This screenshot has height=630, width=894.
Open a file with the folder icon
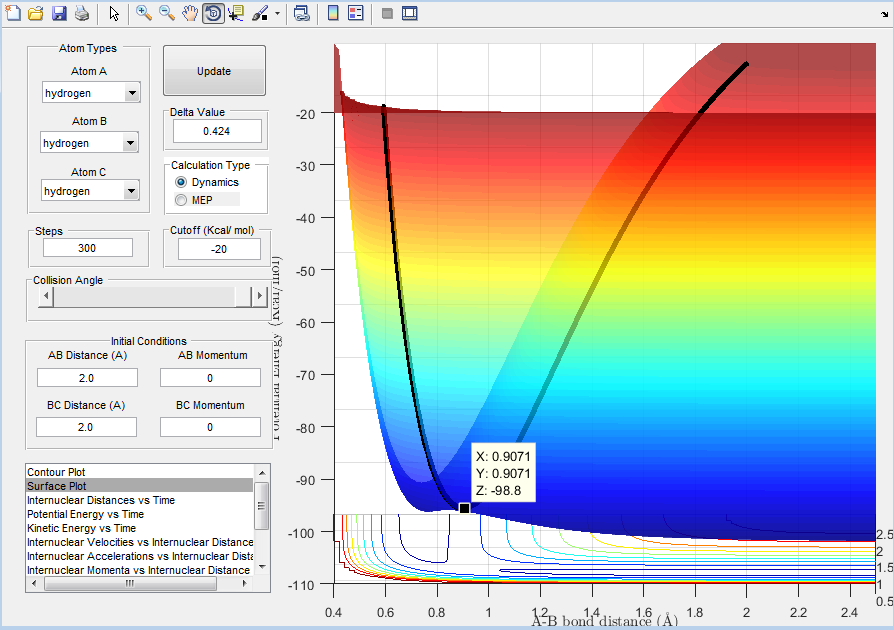pyautogui.click(x=36, y=14)
